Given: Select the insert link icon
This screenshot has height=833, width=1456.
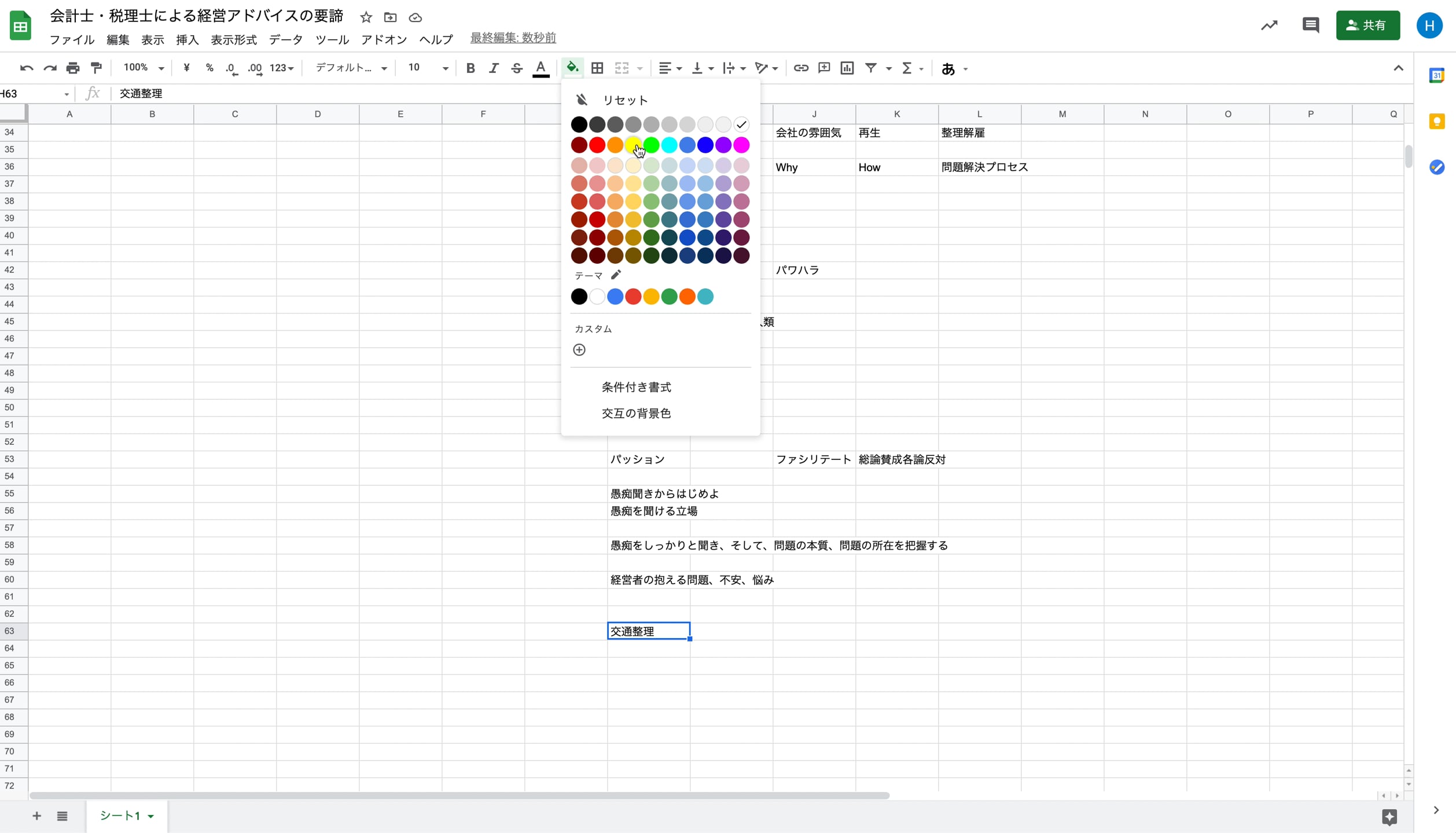Looking at the screenshot, I should click(x=801, y=68).
